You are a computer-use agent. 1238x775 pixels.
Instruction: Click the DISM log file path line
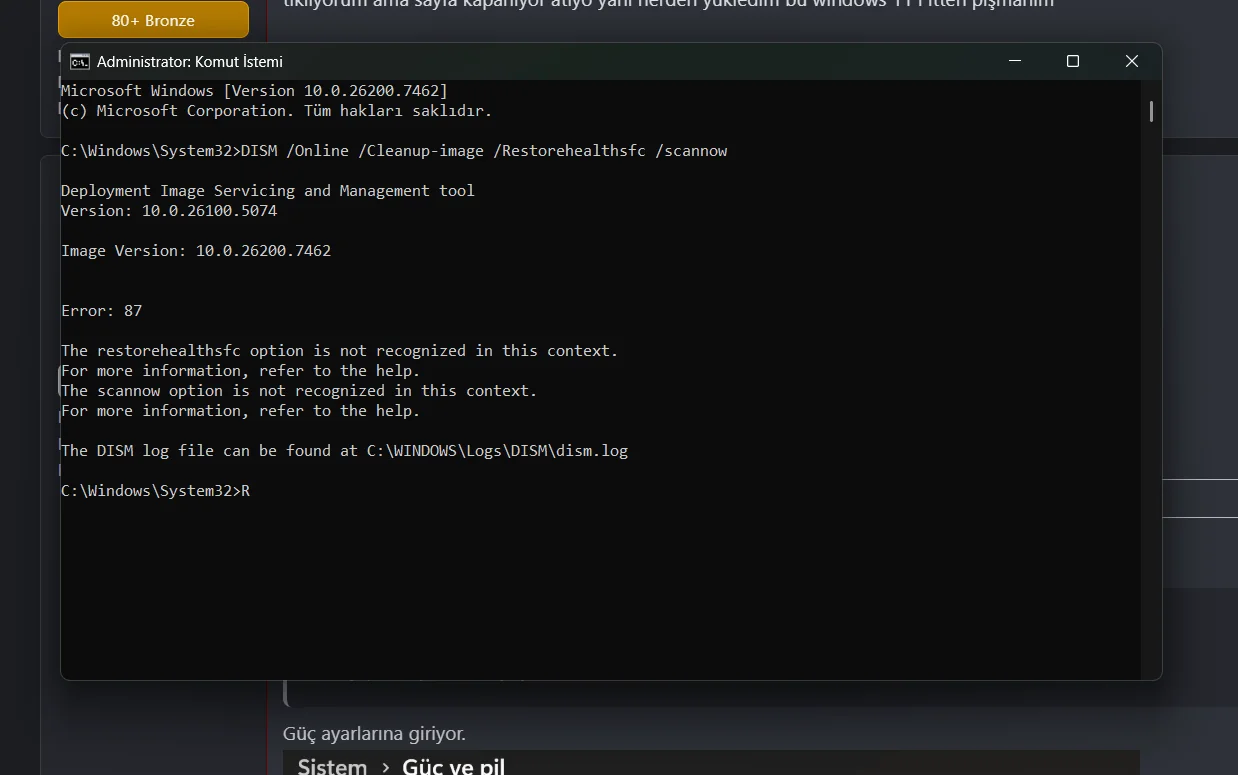345,451
